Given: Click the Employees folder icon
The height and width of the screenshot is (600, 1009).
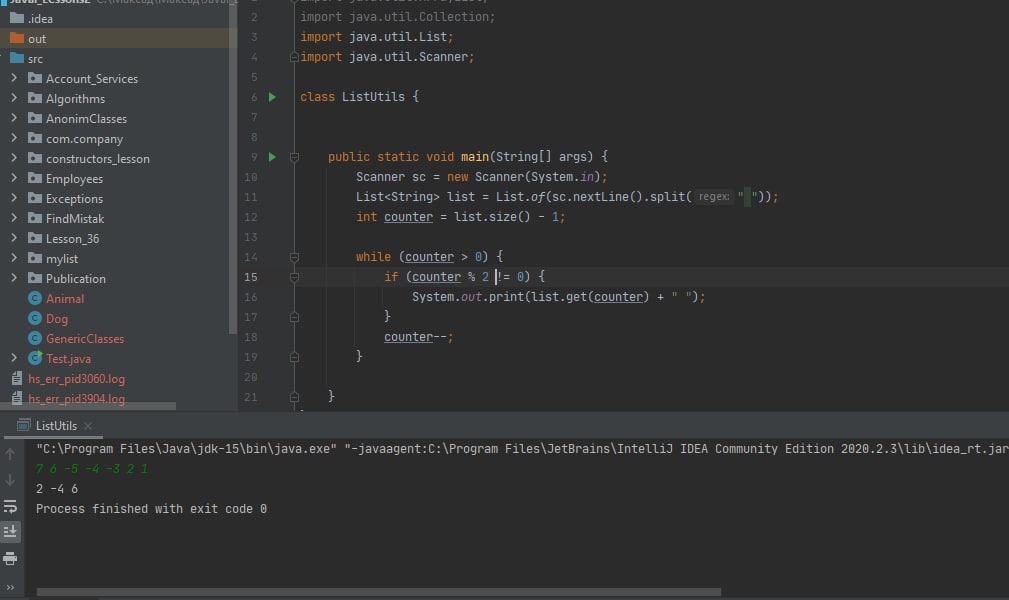Looking at the screenshot, I should click(35, 178).
